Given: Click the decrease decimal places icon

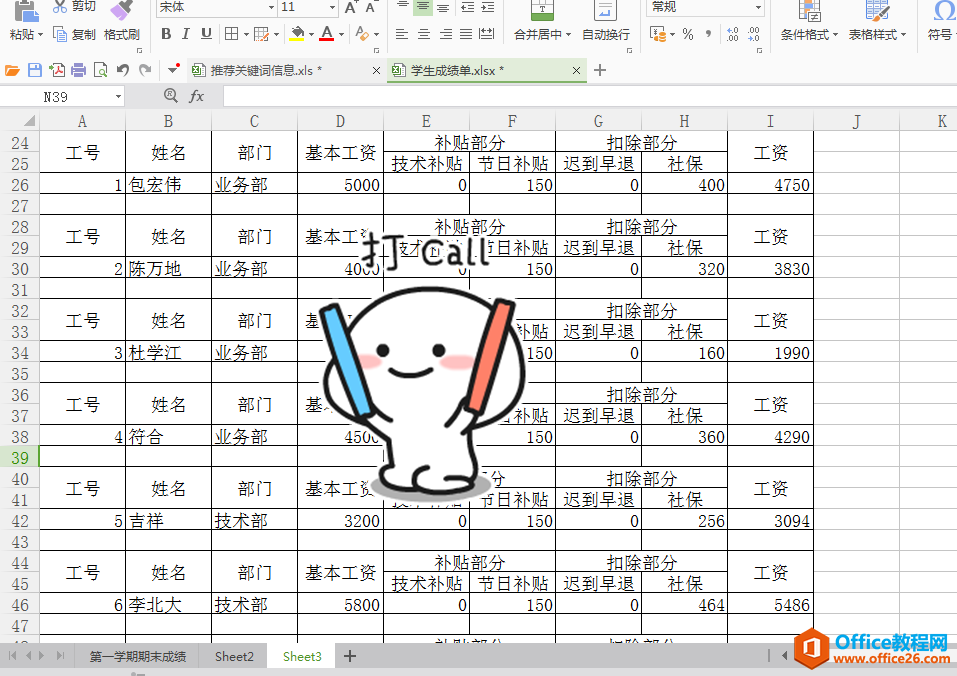Looking at the screenshot, I should [754, 34].
